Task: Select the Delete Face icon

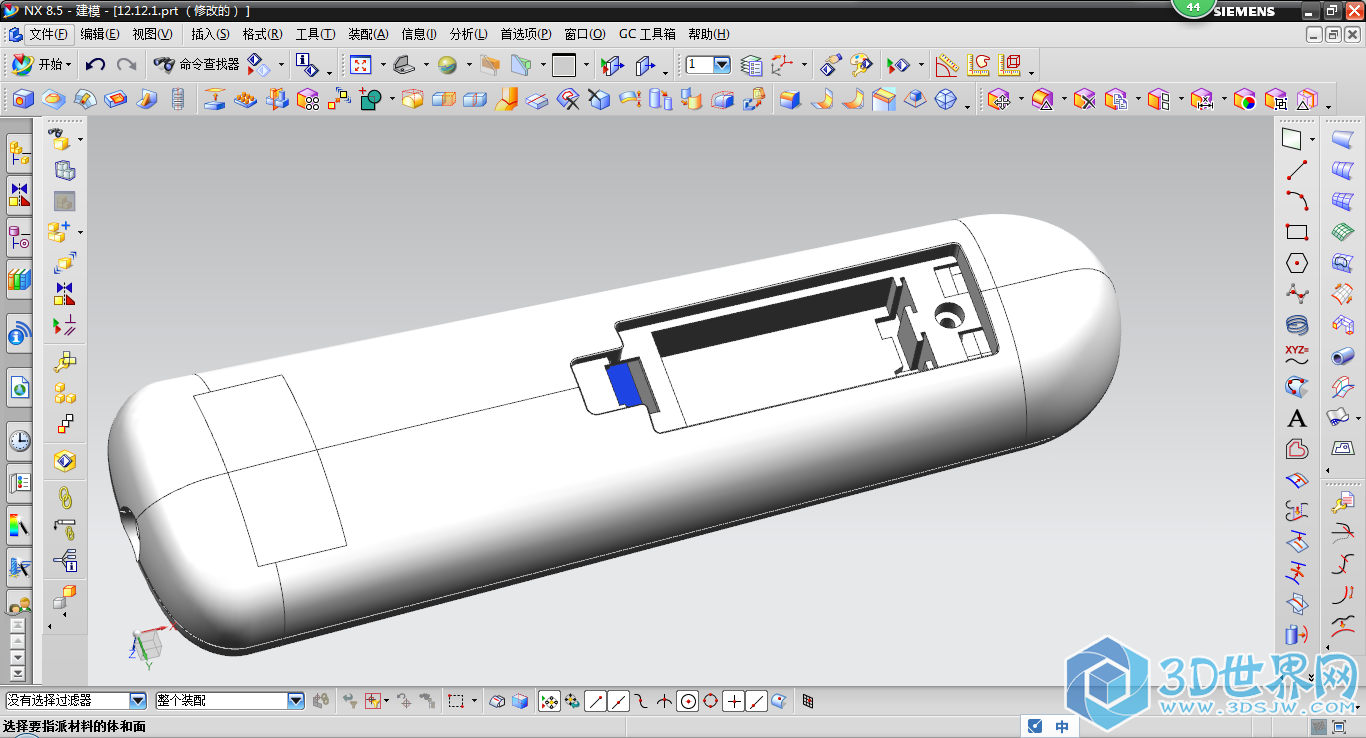Action: click(1085, 100)
